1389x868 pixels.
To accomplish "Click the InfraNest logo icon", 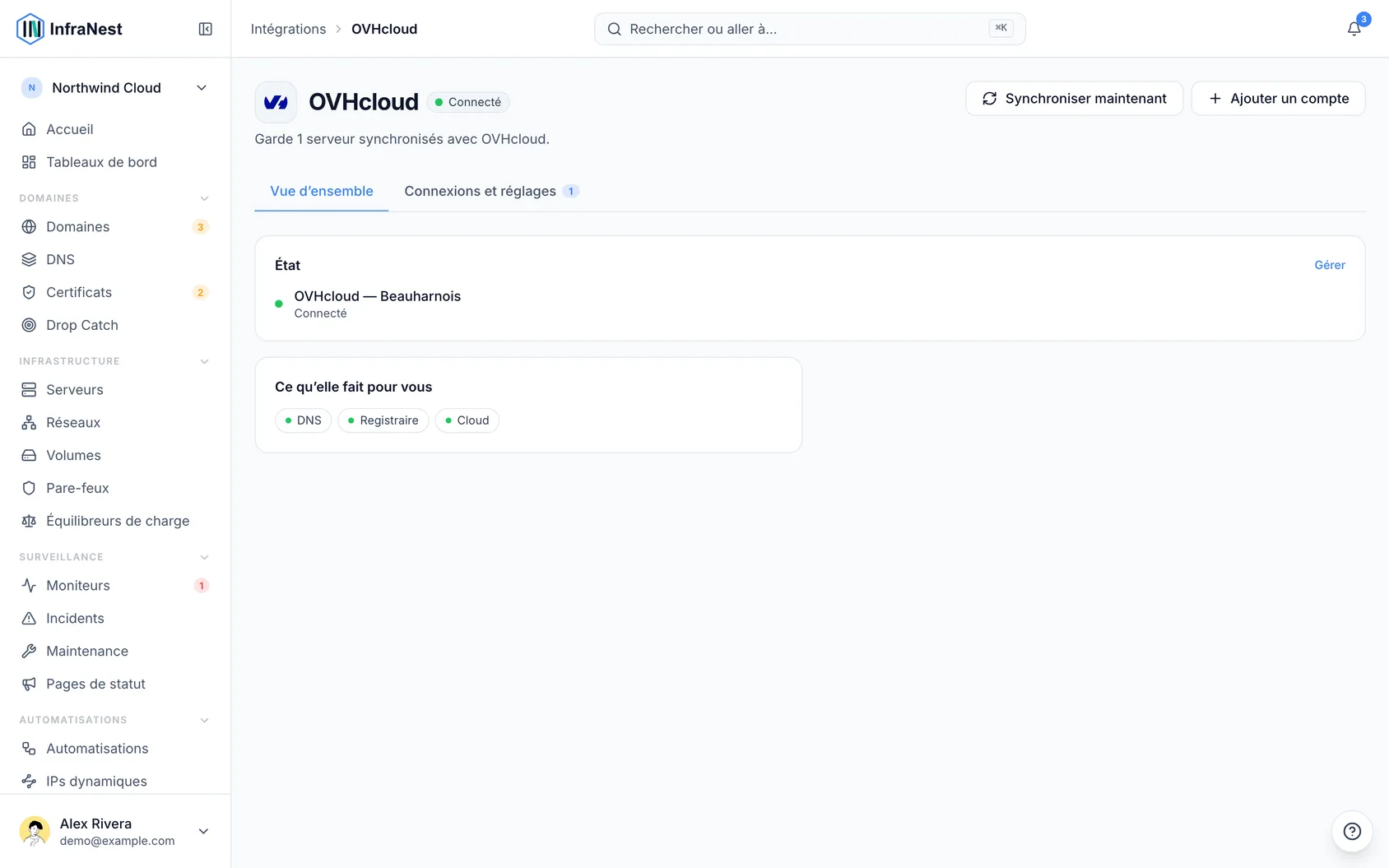I will coord(30,29).
